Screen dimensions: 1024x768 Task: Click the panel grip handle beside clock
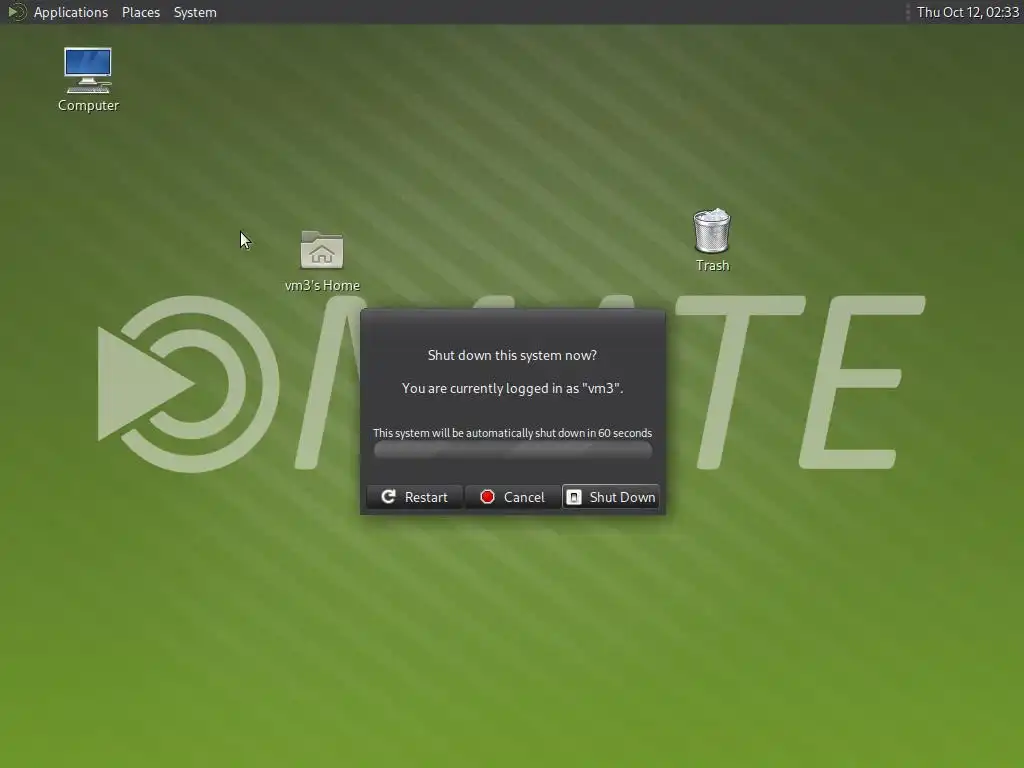[x=908, y=12]
